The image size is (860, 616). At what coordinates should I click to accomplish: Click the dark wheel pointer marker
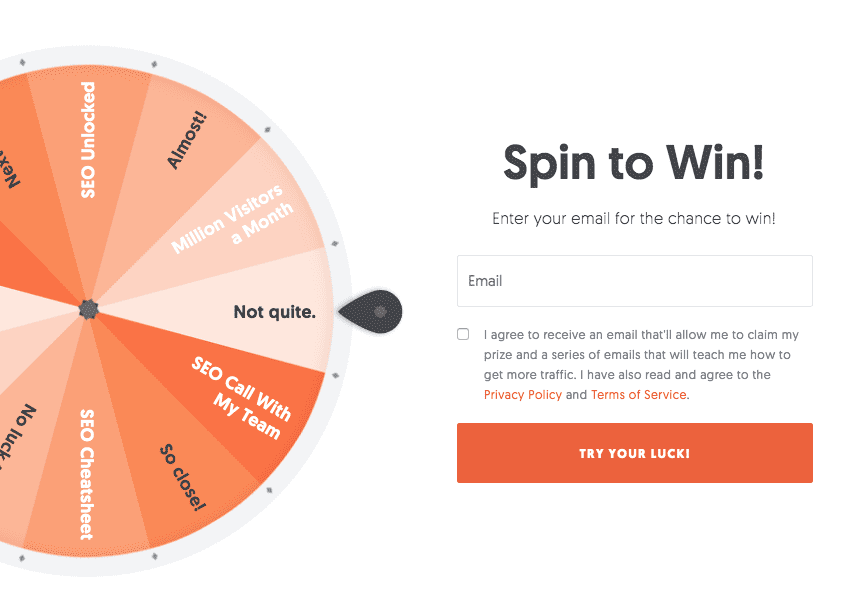[371, 312]
